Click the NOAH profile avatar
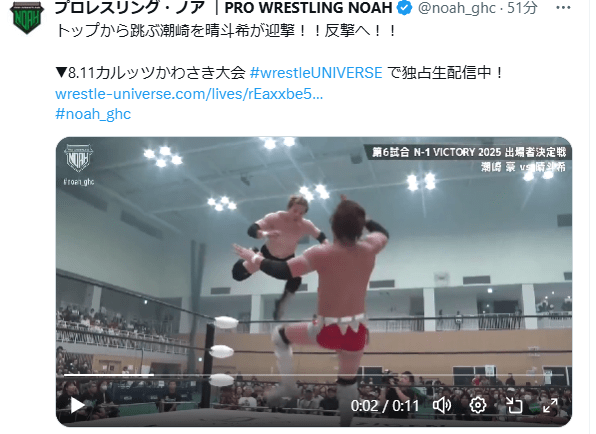Screen dimensions: 596x434 point(27,17)
